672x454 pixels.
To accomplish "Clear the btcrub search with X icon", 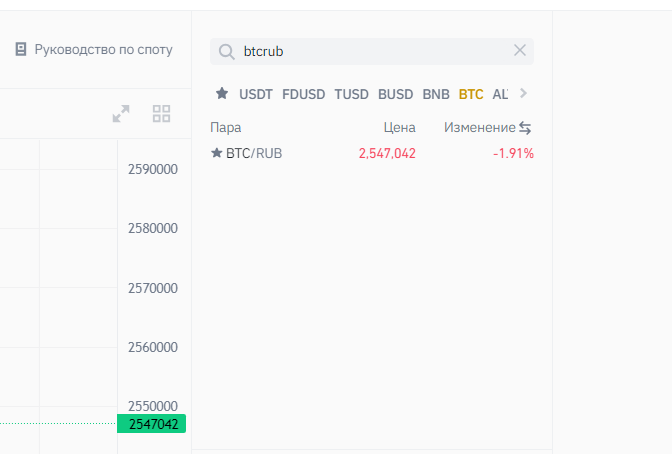I will (520, 51).
